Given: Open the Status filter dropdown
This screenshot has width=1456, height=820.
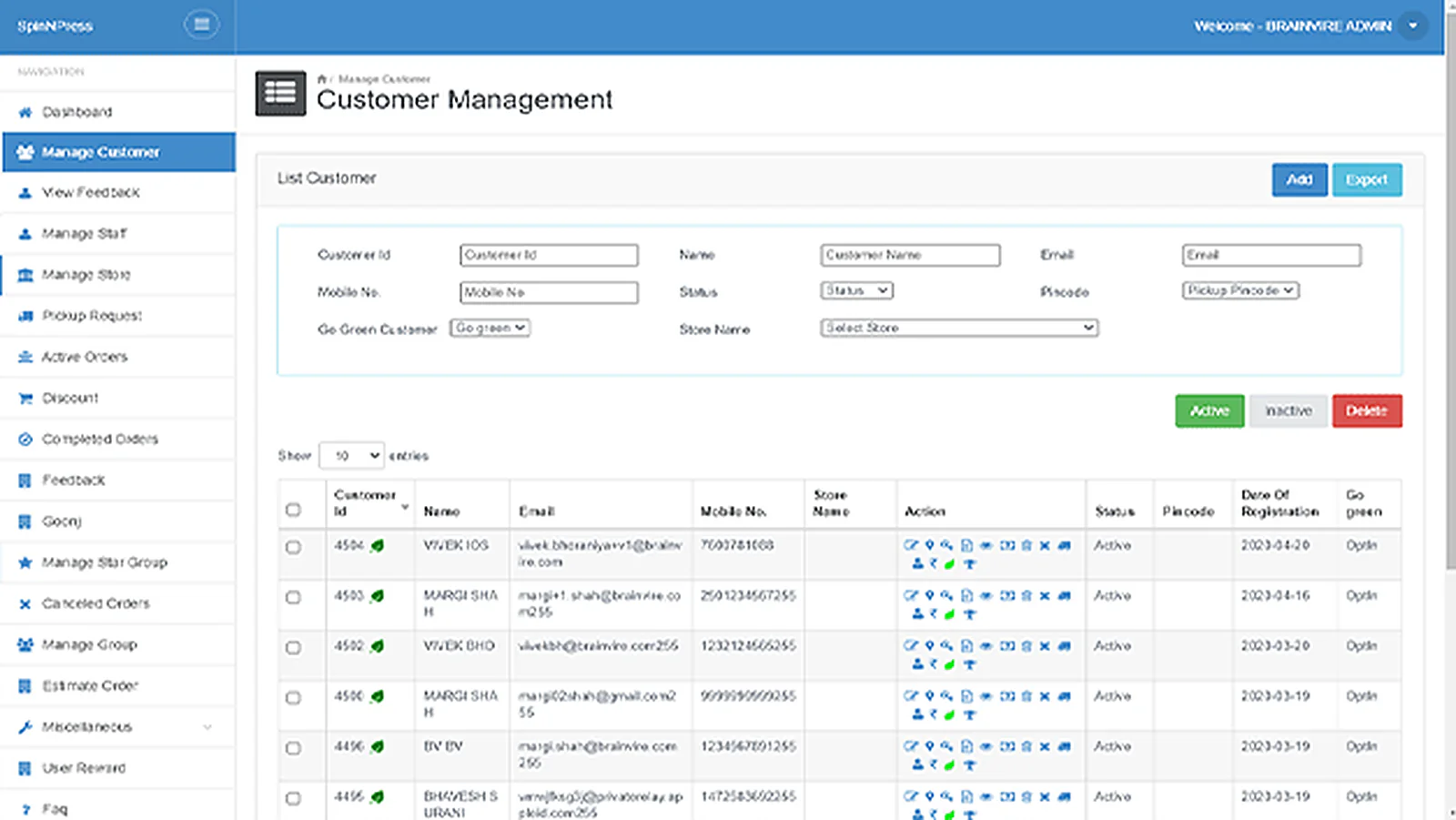Looking at the screenshot, I should click(x=856, y=290).
